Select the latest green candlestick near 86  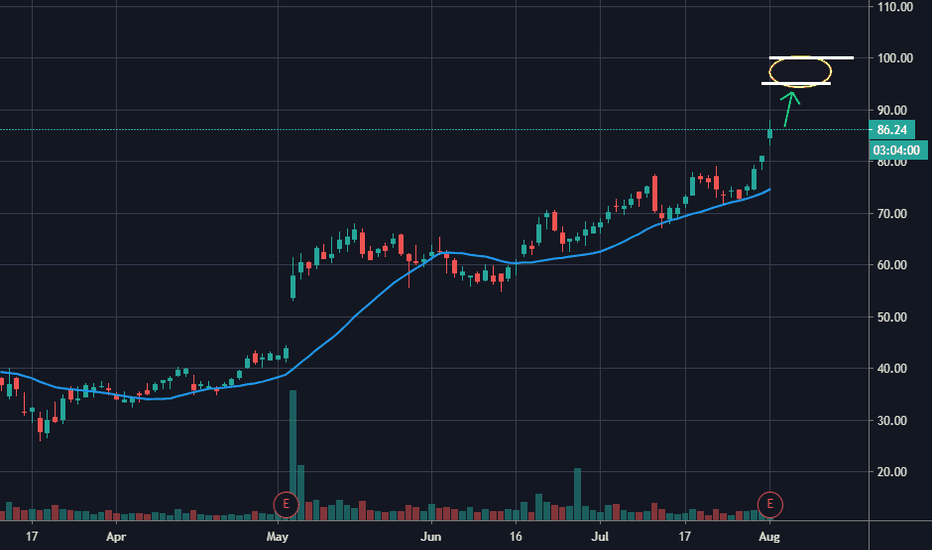coord(770,133)
